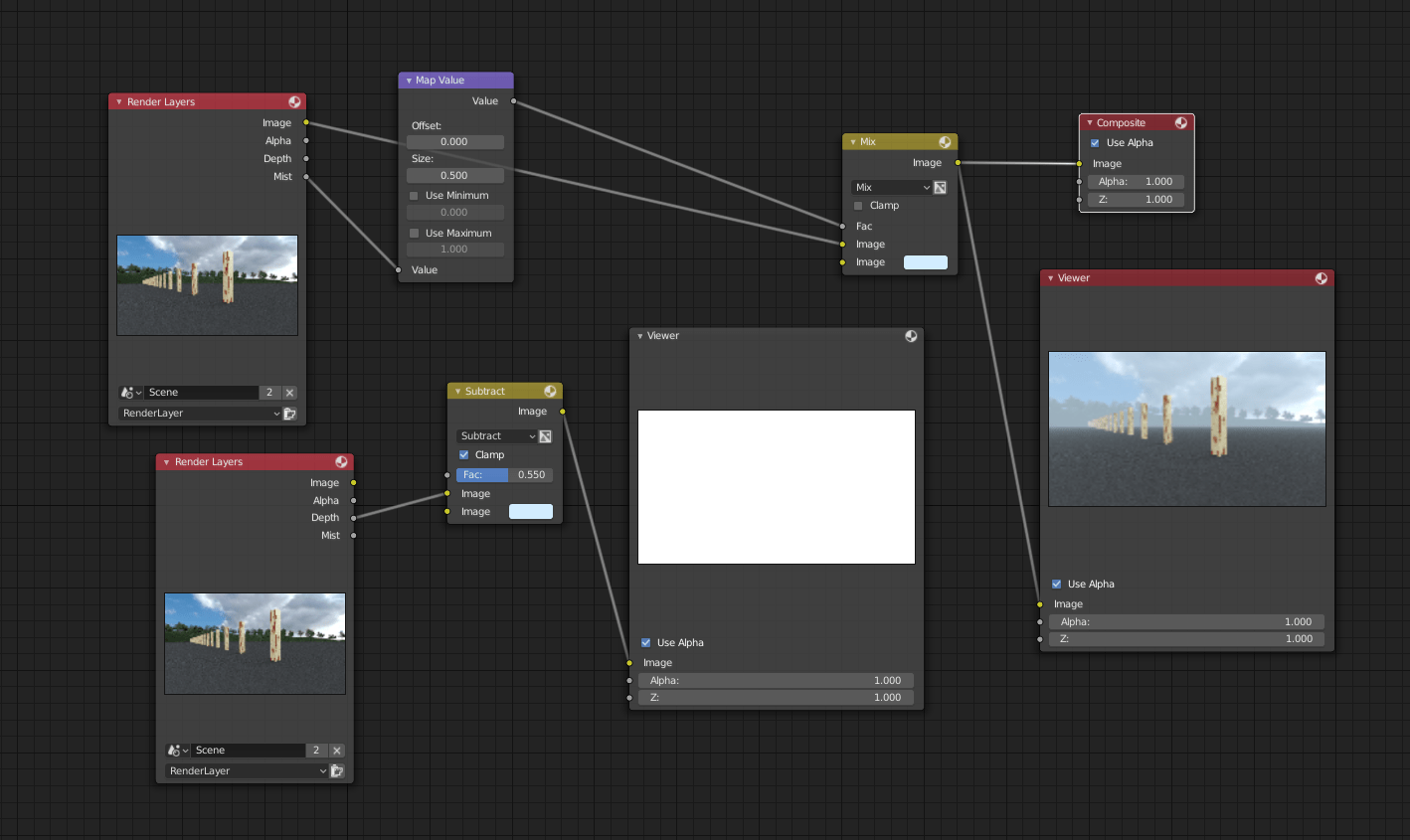Render active scene icon in top Render Layers node
The width and height of the screenshot is (1410, 840).
(289, 414)
